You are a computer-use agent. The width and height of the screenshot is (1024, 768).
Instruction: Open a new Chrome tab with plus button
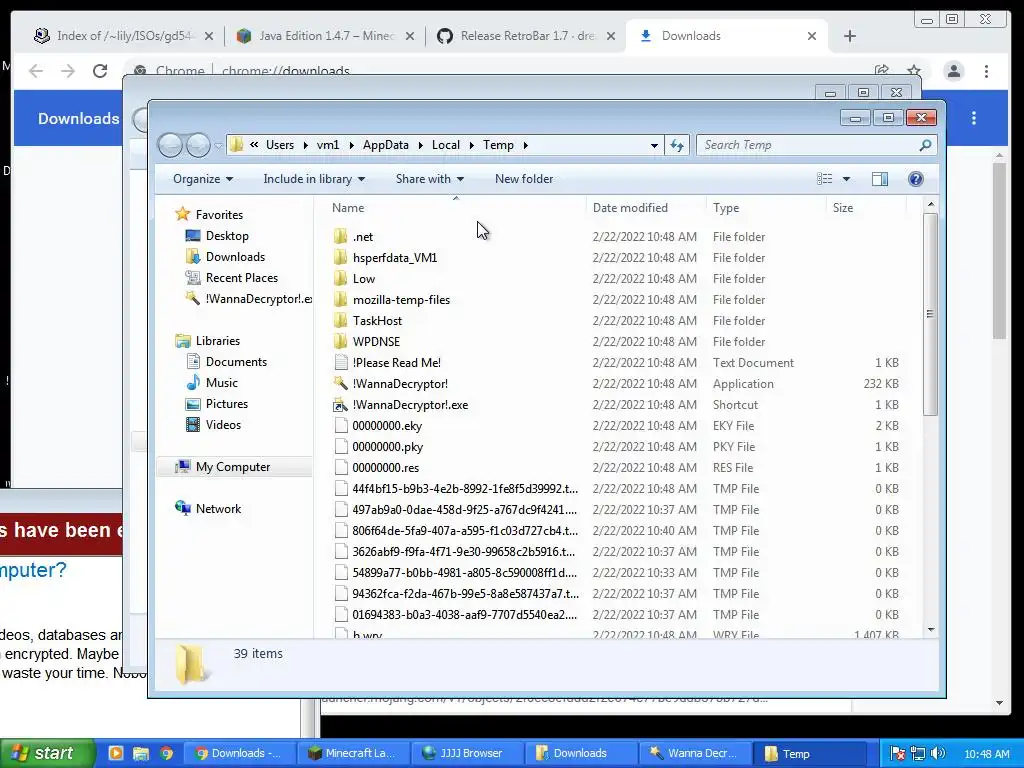point(849,36)
